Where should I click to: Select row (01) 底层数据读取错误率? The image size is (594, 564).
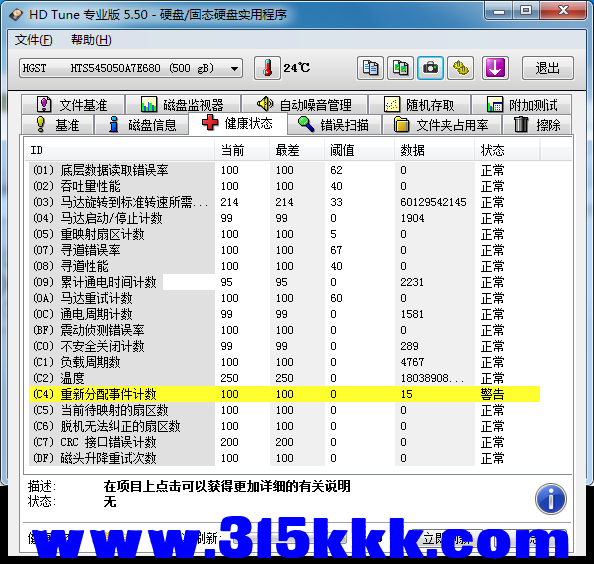[x=284, y=170]
